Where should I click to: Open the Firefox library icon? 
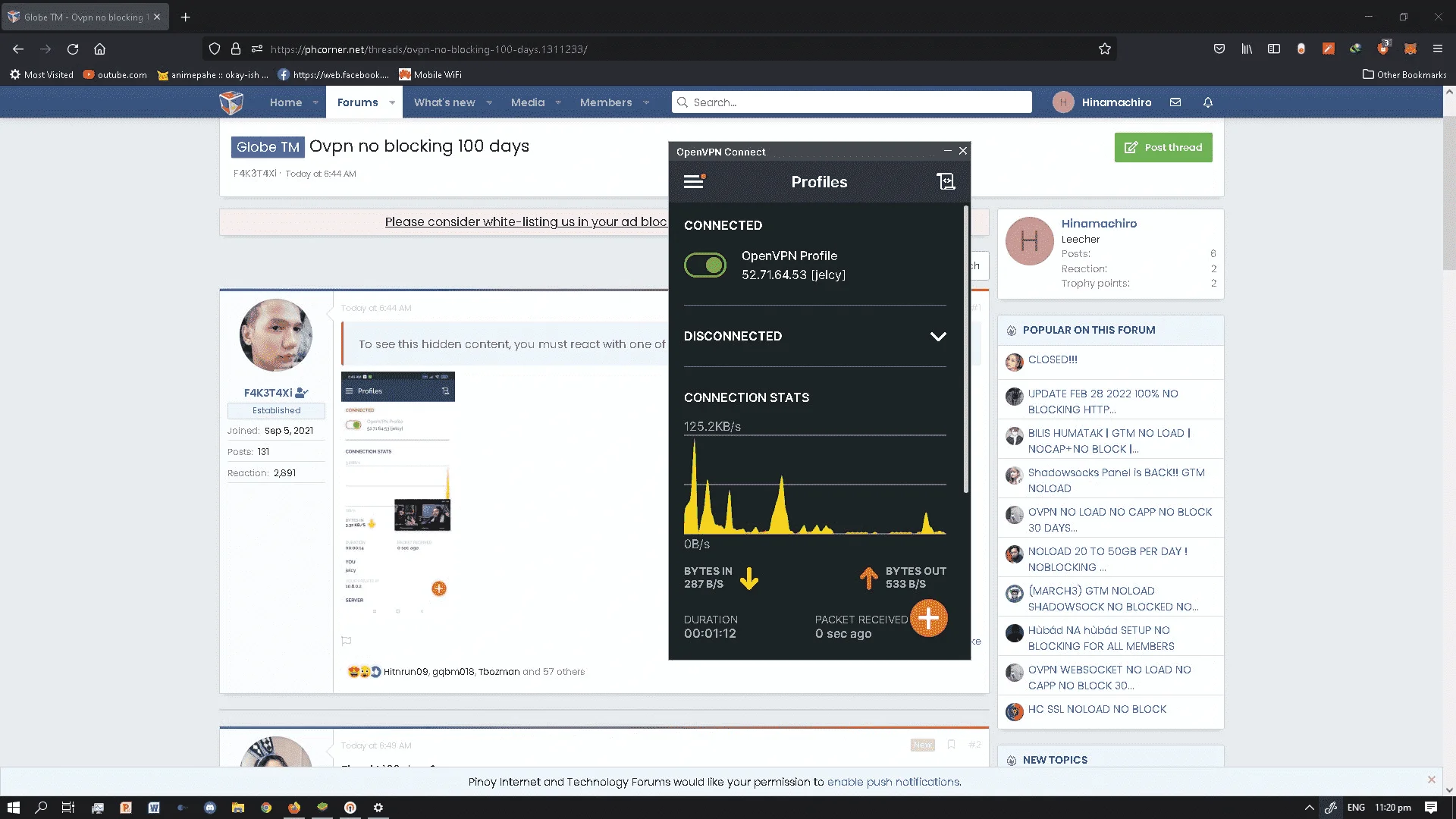click(1247, 49)
